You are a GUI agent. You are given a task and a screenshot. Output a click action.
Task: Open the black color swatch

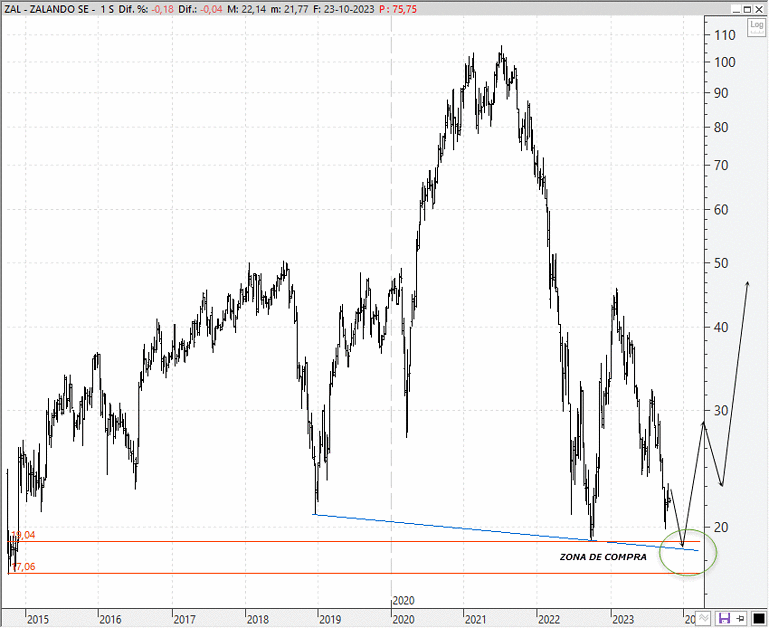coord(759,618)
